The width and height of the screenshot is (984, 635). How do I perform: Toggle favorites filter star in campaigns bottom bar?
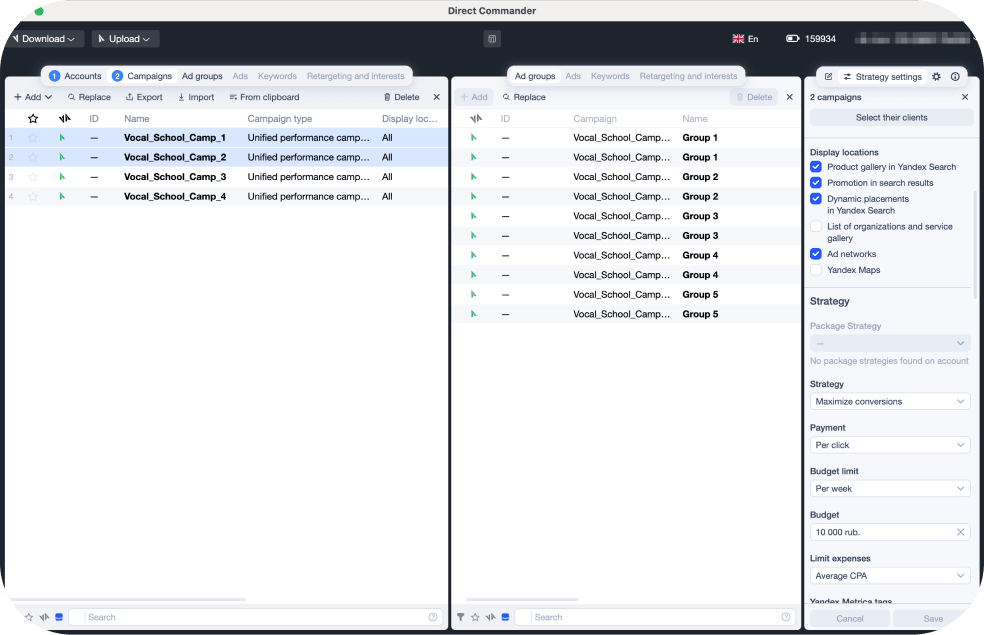[x=29, y=617]
